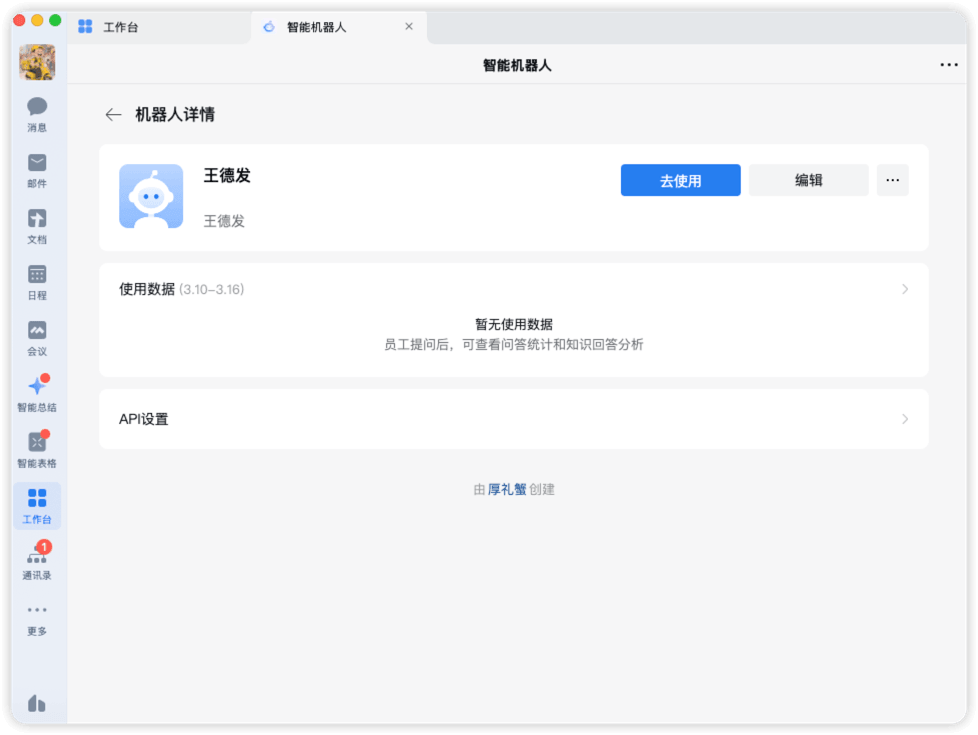The image size is (978, 735).
Task: Switch to the 工作台 tab
Action: [x=159, y=27]
